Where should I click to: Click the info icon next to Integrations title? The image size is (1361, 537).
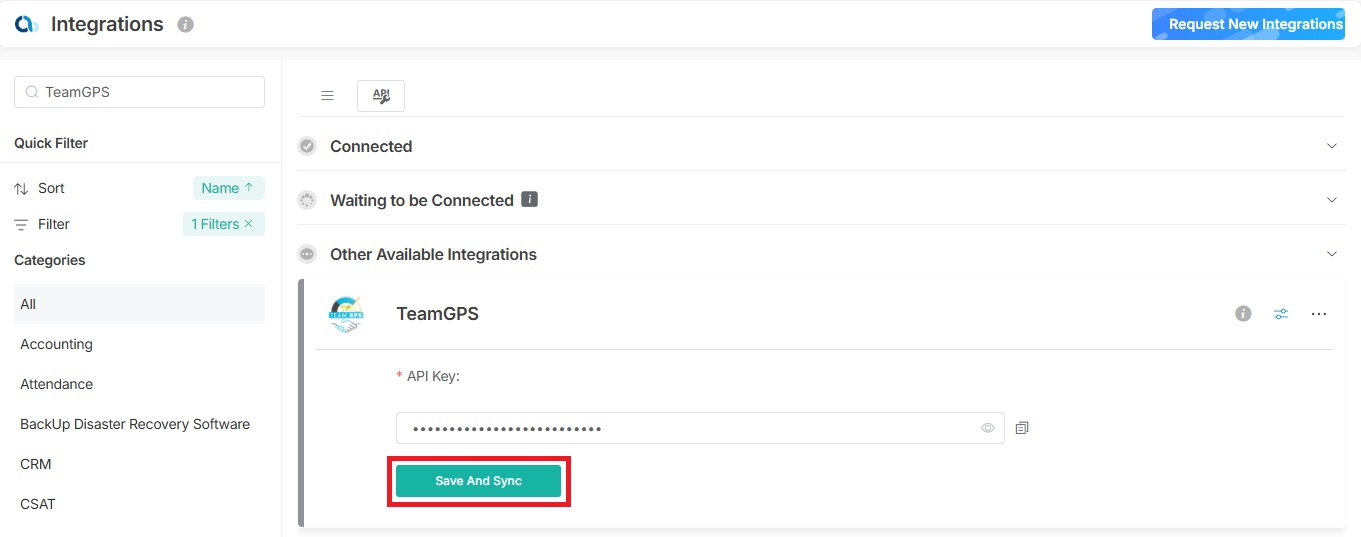(x=185, y=25)
